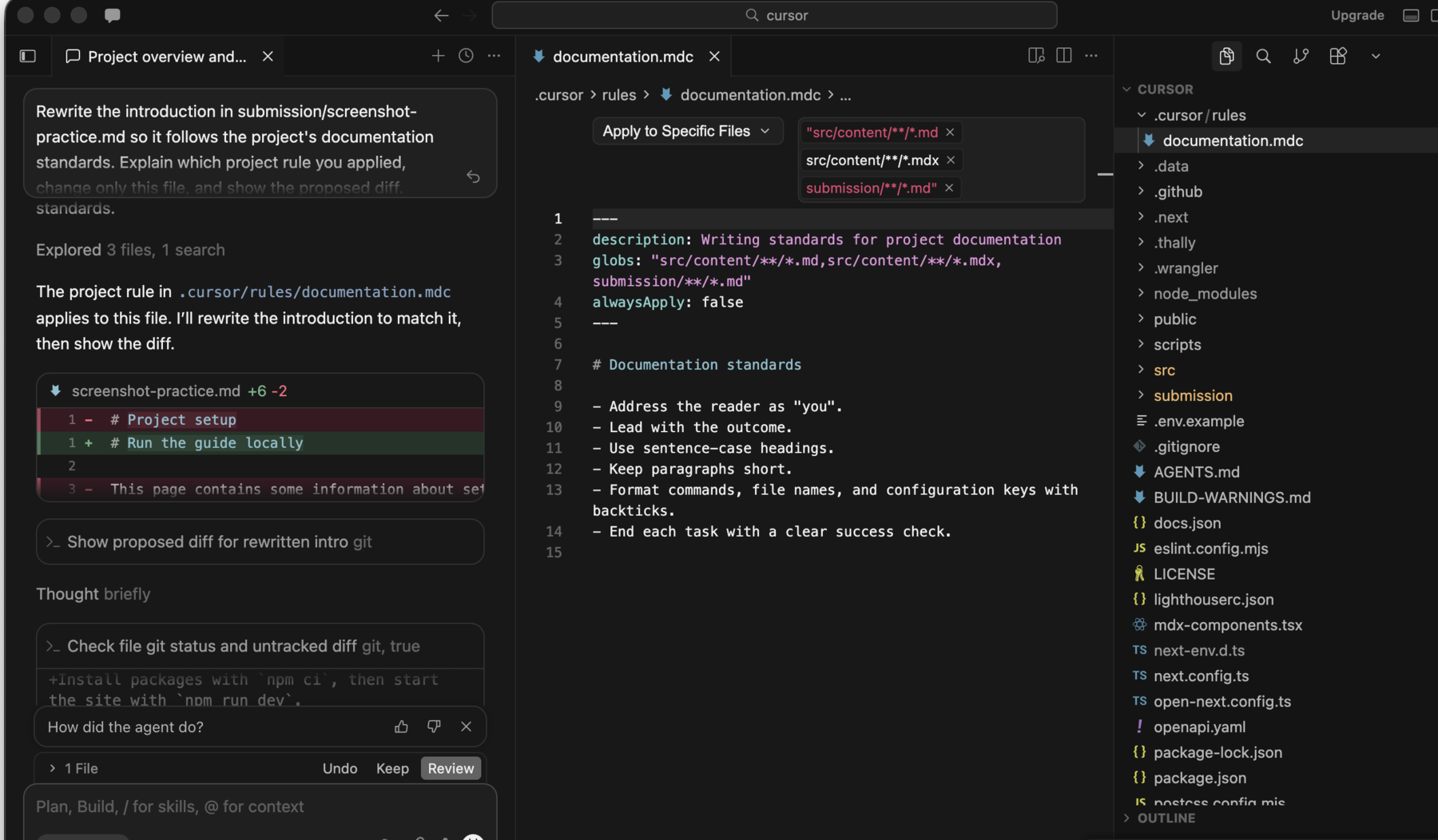Close the documentation.mdc tab
This screenshot has height=840, width=1438.
[714, 56]
